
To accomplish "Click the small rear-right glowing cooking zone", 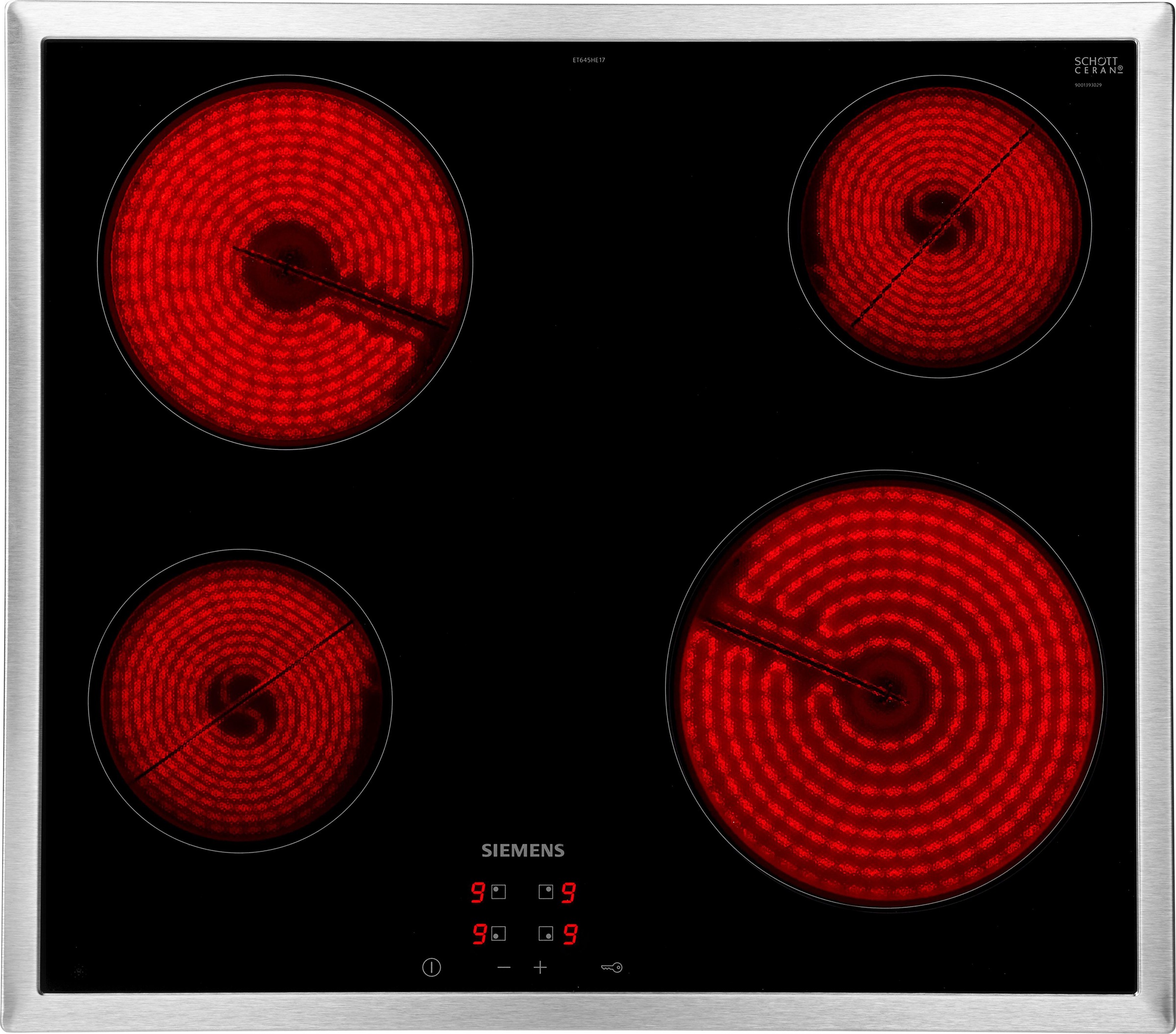I will [939, 226].
